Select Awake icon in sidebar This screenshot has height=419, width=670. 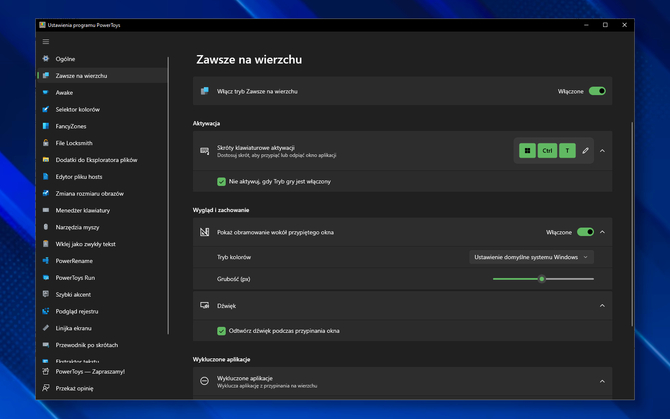(x=46, y=92)
